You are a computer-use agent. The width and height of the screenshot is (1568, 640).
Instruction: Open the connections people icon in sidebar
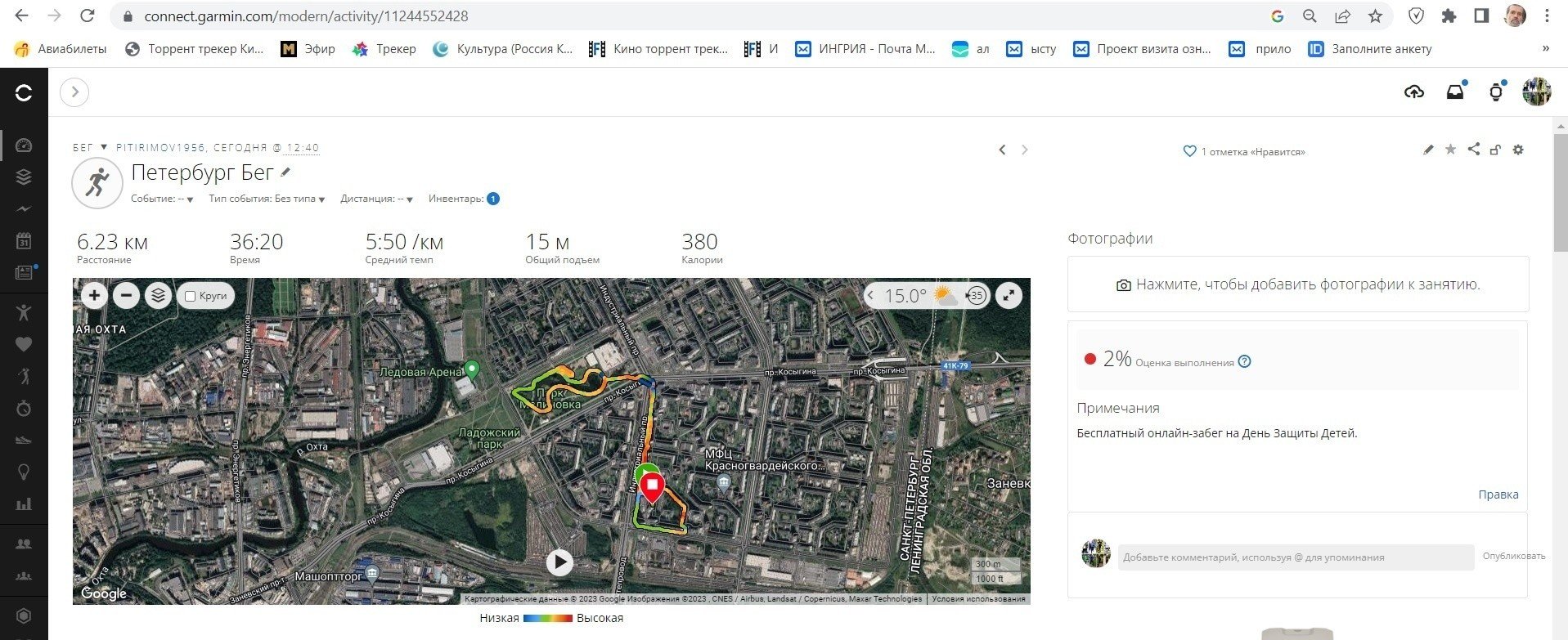[x=24, y=544]
